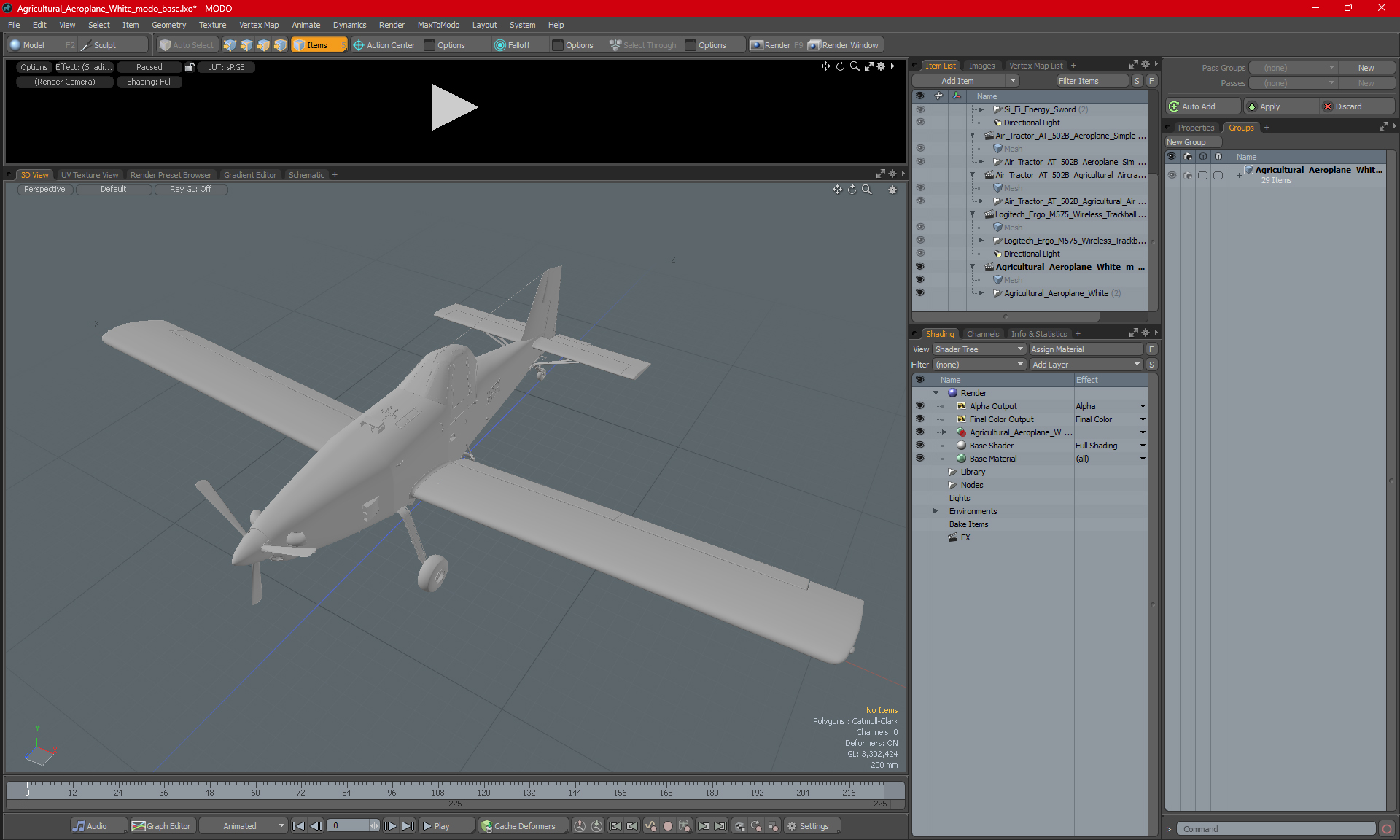Click the Cache Deformers icon
This screenshot has width=1400, height=840.
[486, 826]
